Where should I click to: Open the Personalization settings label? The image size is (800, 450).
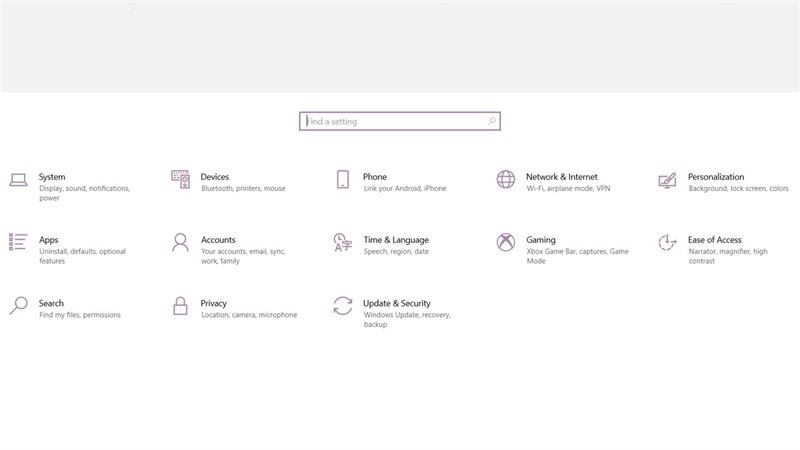point(715,177)
